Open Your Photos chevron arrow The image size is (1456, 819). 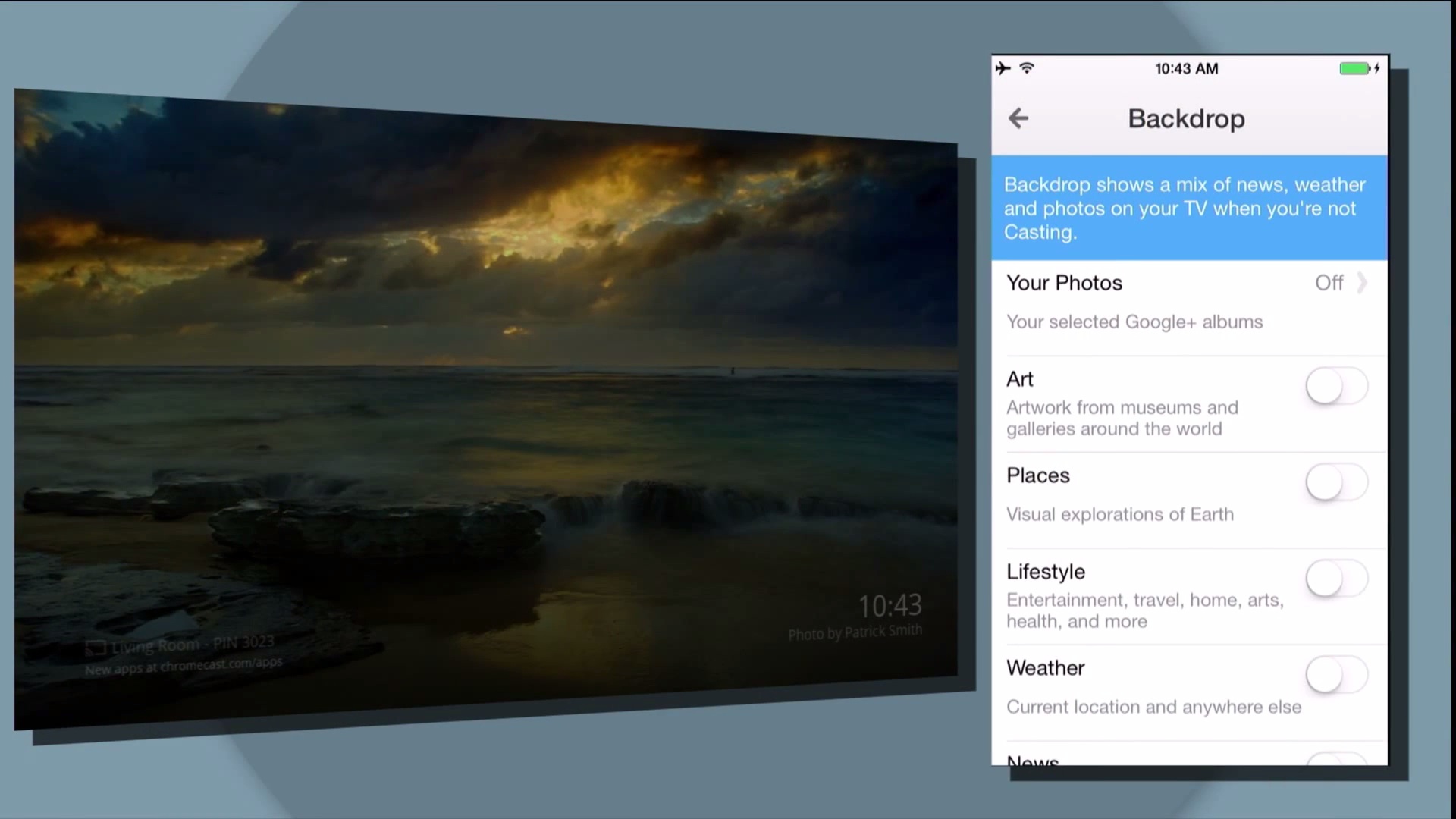pos(1362,283)
